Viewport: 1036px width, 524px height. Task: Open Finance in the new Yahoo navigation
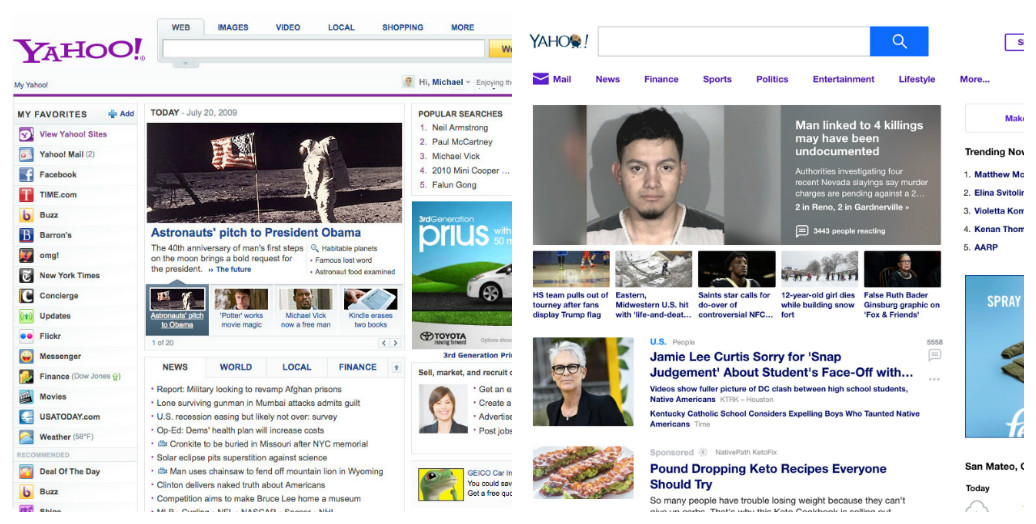pos(661,79)
